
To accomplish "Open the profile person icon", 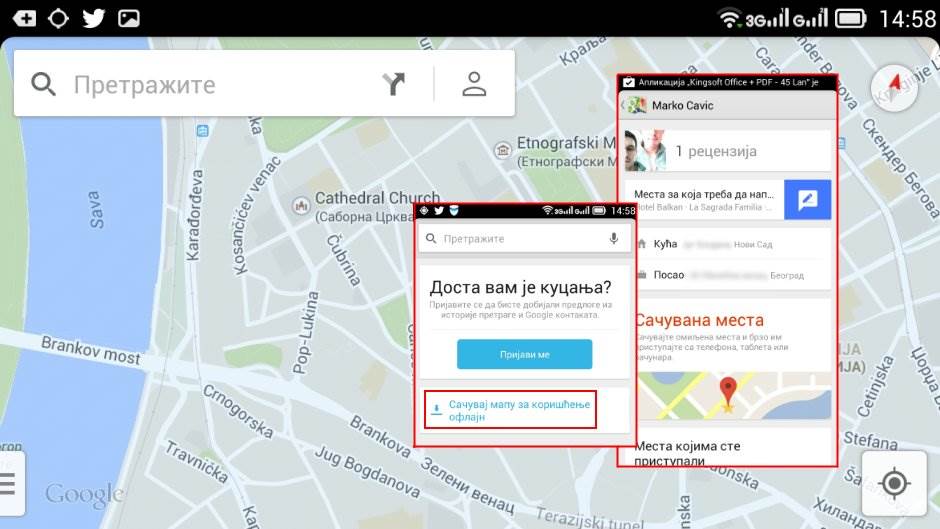I will click(x=474, y=84).
